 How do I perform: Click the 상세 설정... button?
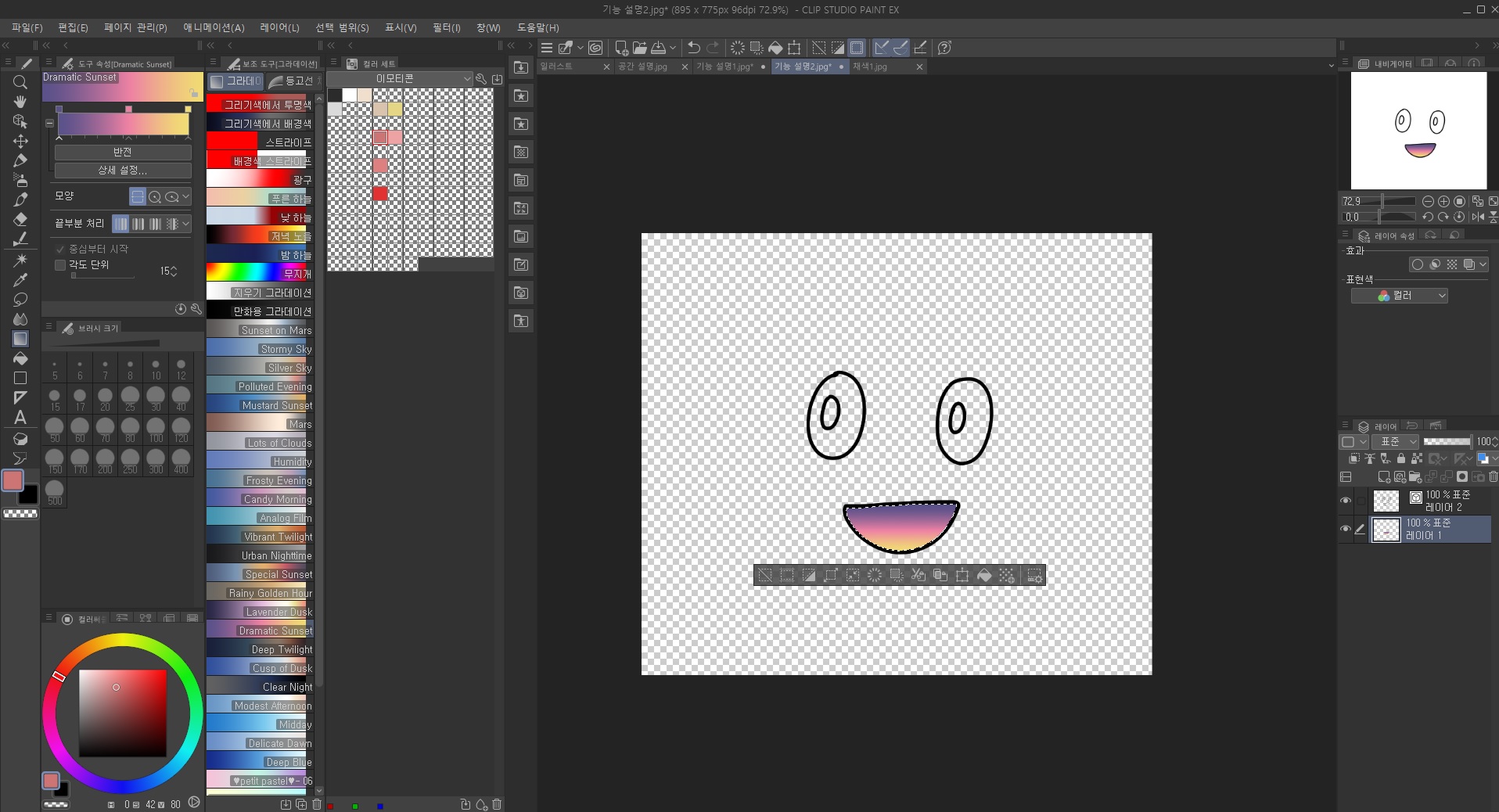pyautogui.click(x=123, y=170)
